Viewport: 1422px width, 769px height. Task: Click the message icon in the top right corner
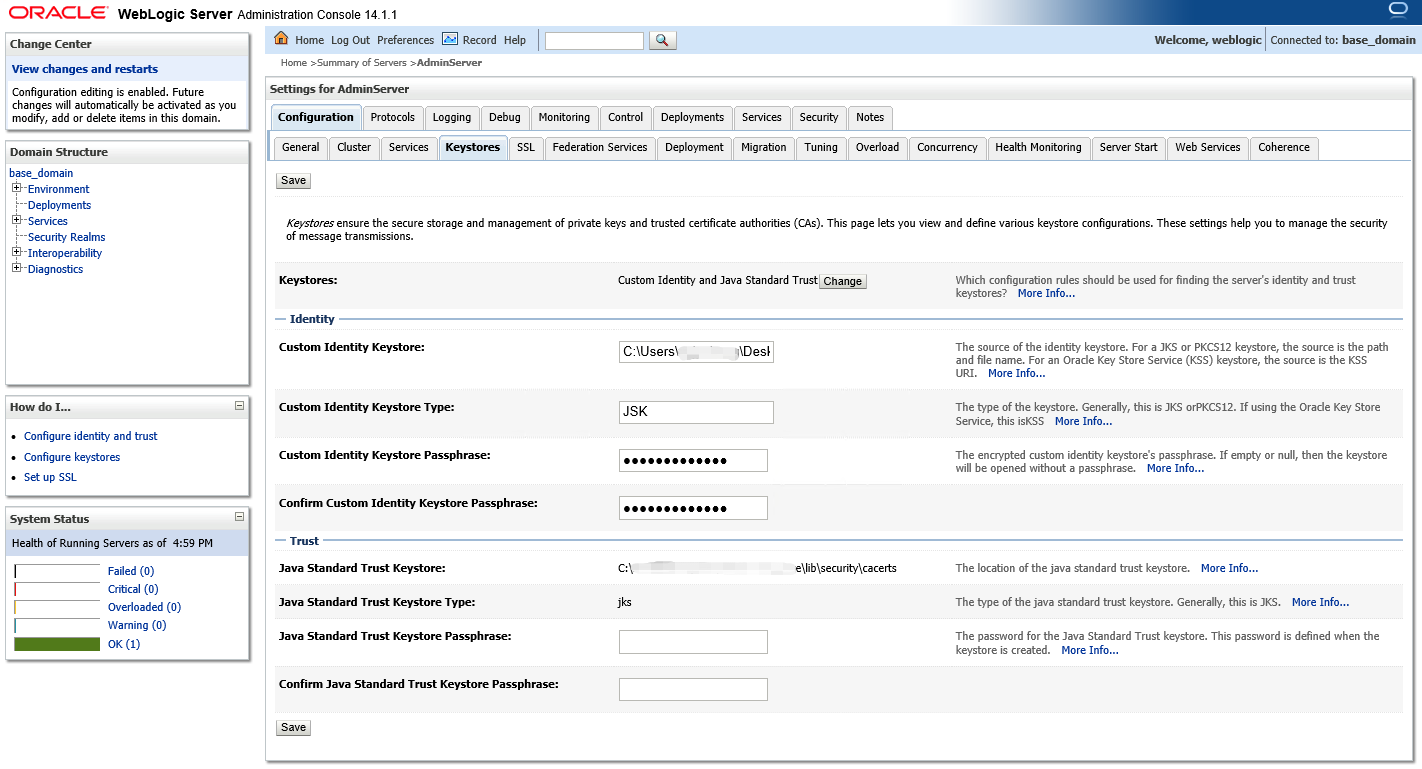point(1399,10)
